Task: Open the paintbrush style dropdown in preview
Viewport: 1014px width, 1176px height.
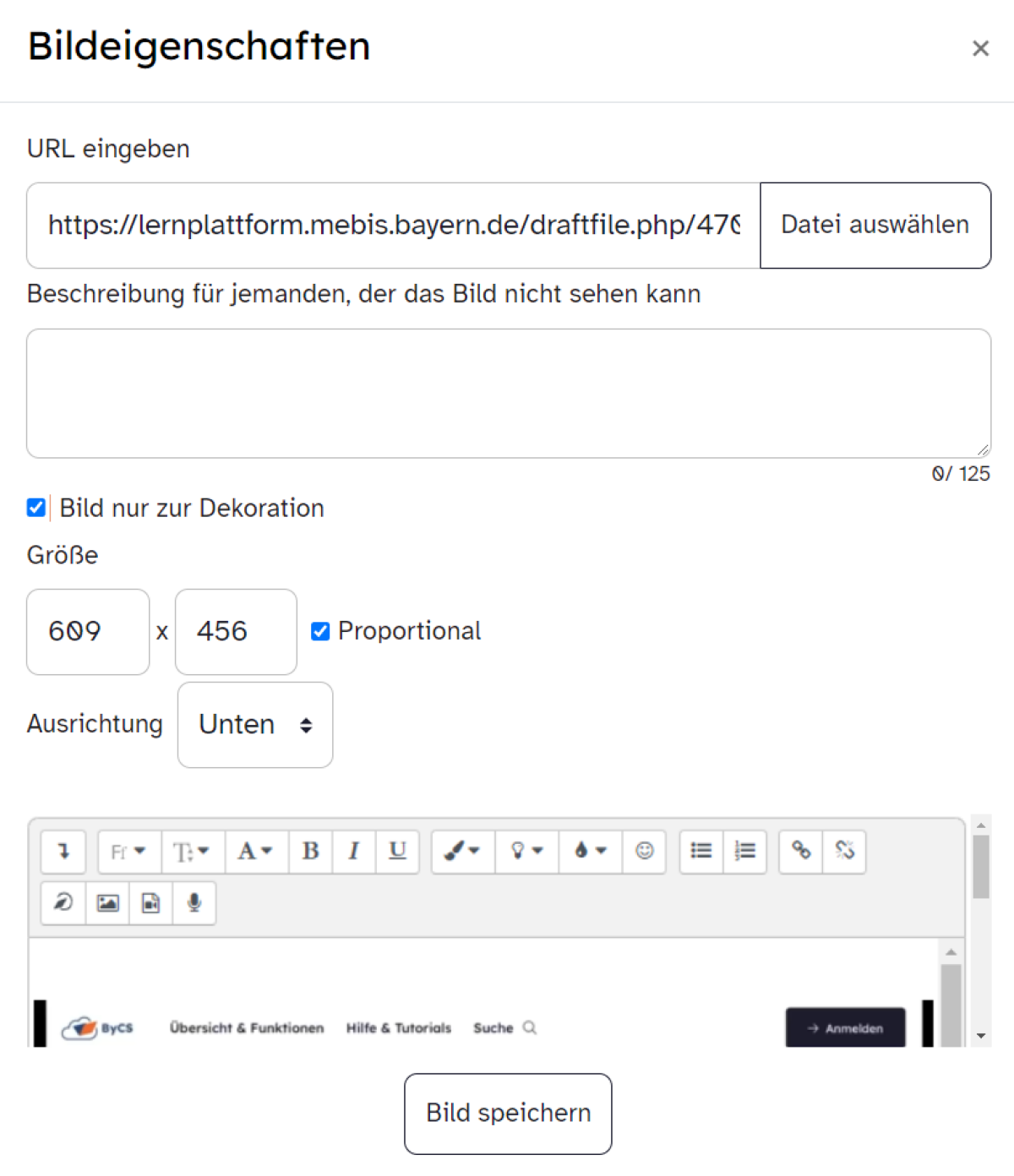Action: tap(463, 852)
